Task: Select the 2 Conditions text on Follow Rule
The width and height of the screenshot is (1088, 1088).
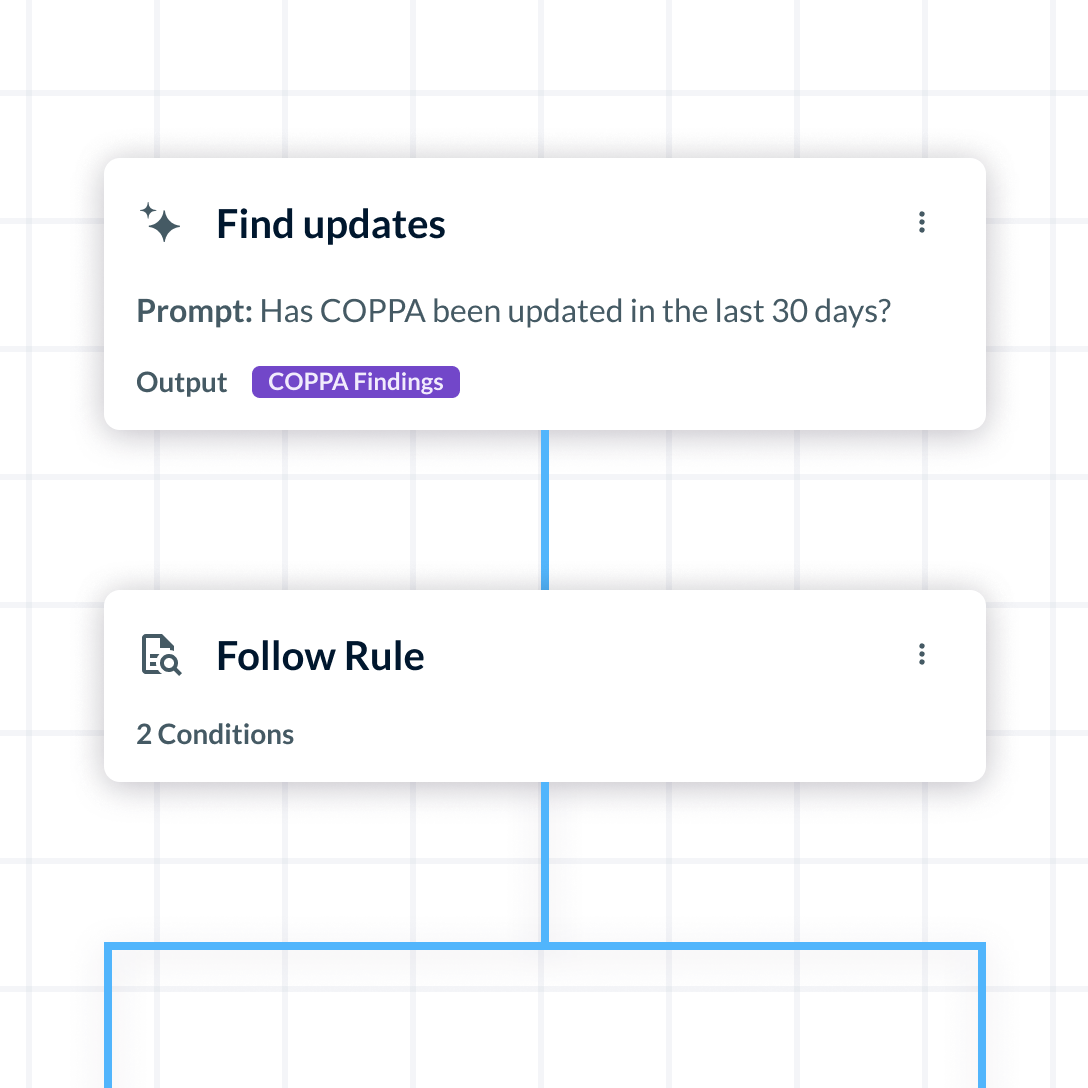Action: (x=215, y=733)
